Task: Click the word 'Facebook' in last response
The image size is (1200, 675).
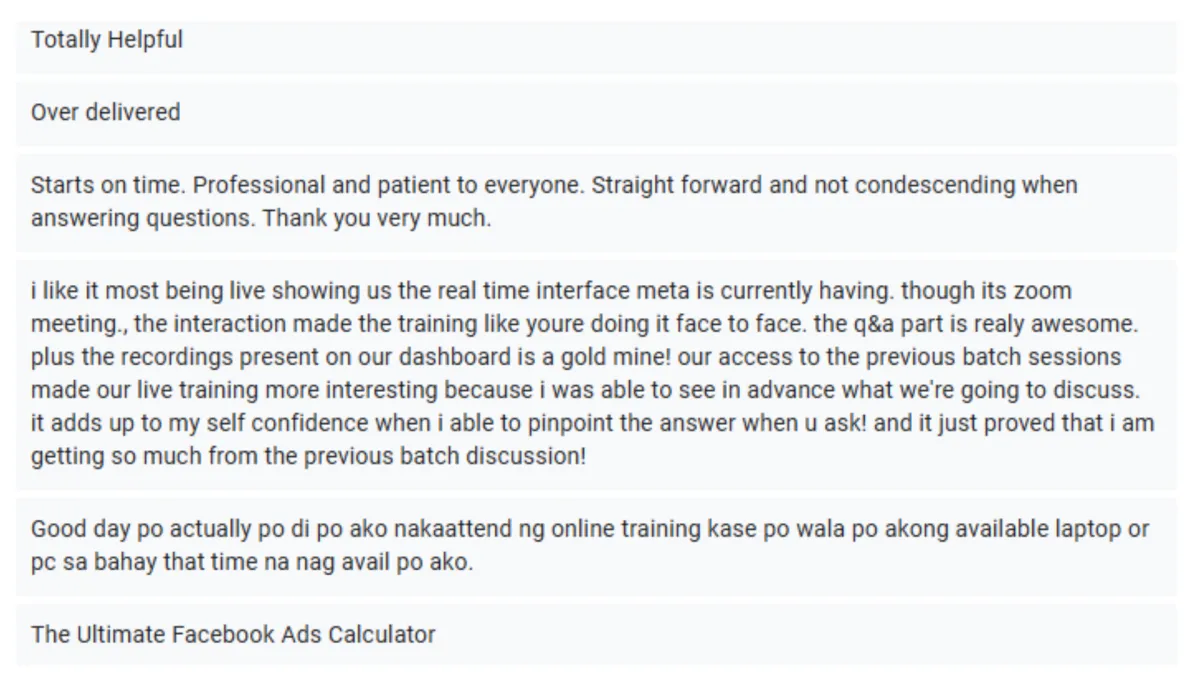Action: point(219,634)
